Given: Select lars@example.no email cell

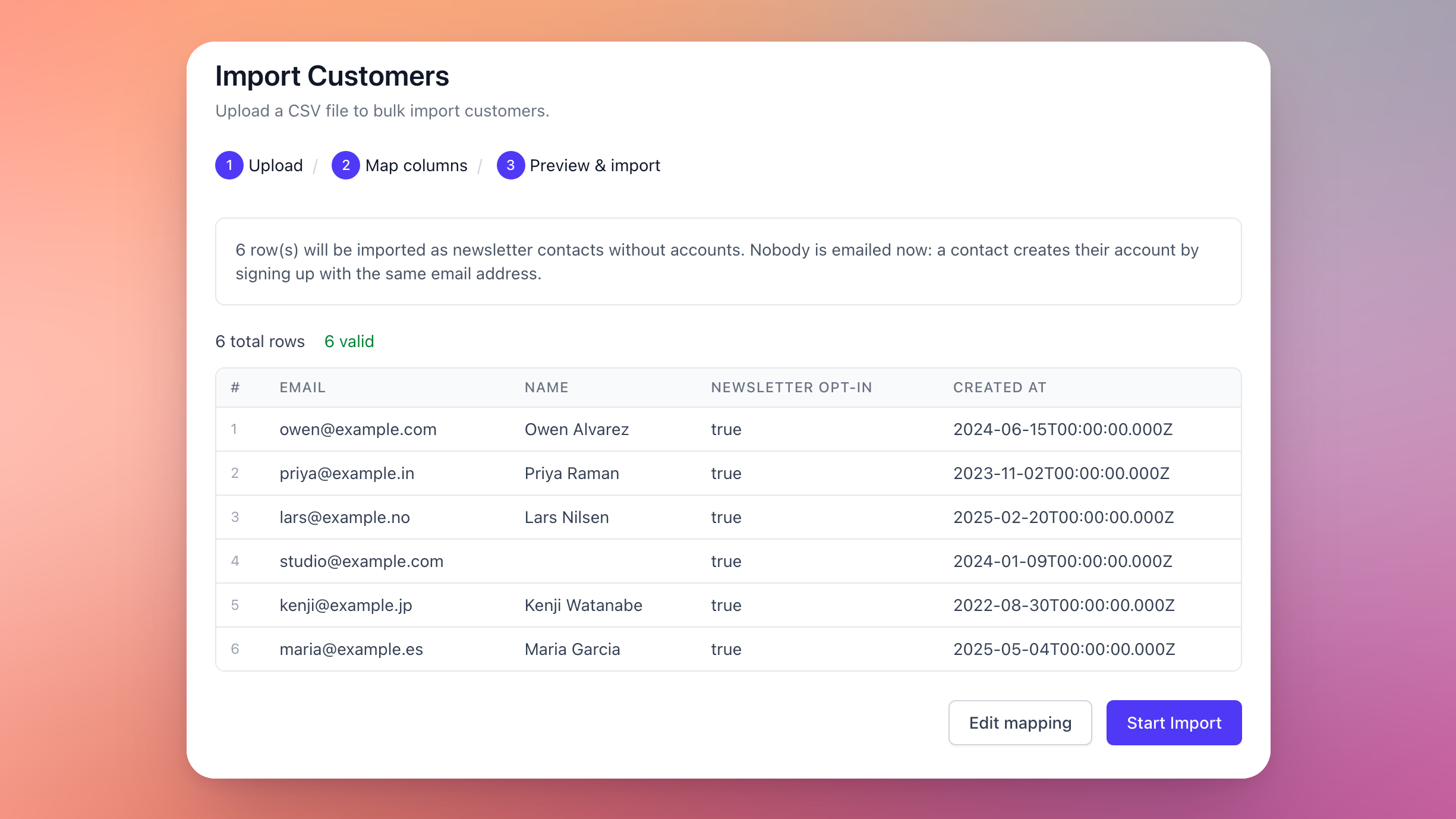Looking at the screenshot, I should point(345,517).
